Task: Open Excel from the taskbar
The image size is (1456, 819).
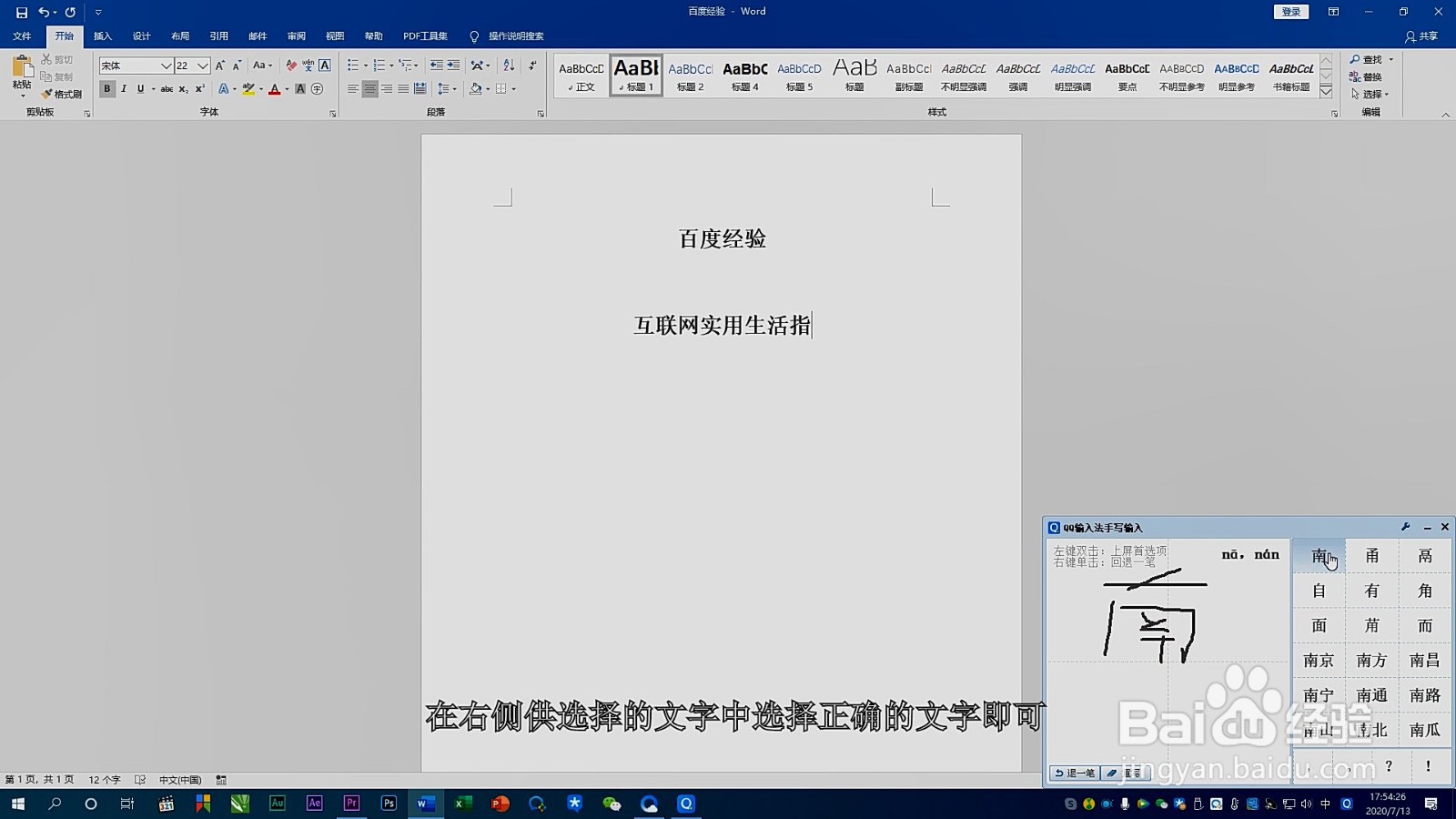Action: tap(462, 804)
